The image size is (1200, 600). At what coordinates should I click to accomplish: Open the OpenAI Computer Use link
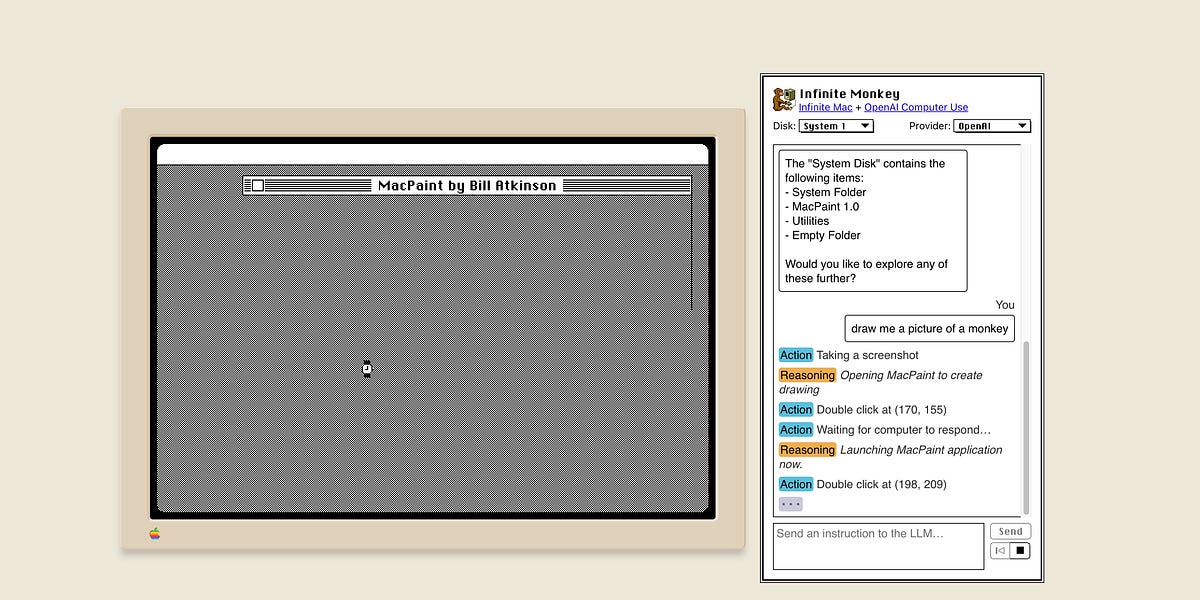[916, 107]
